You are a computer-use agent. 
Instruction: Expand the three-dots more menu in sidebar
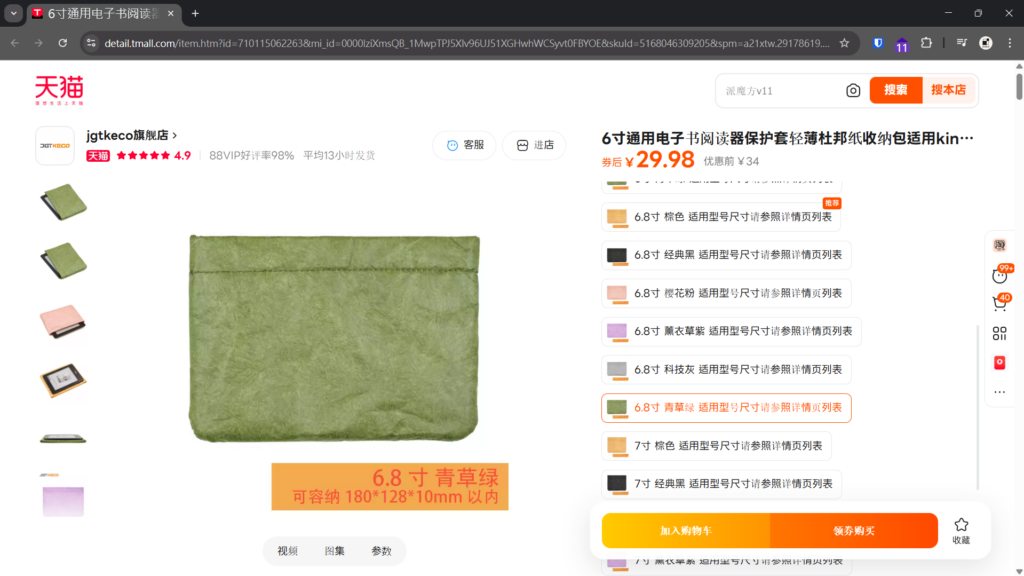click(999, 391)
